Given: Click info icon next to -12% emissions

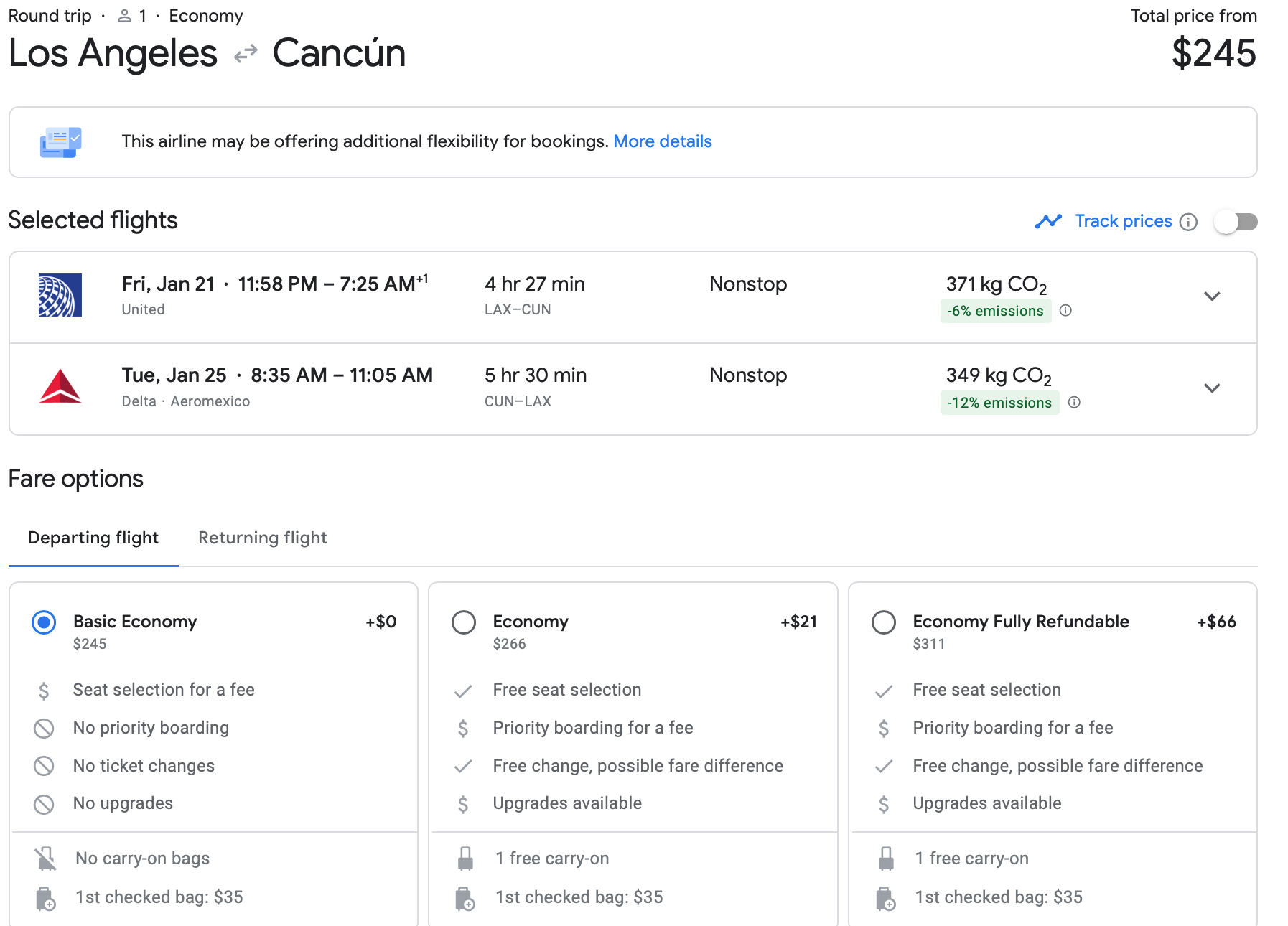Looking at the screenshot, I should [x=1074, y=403].
